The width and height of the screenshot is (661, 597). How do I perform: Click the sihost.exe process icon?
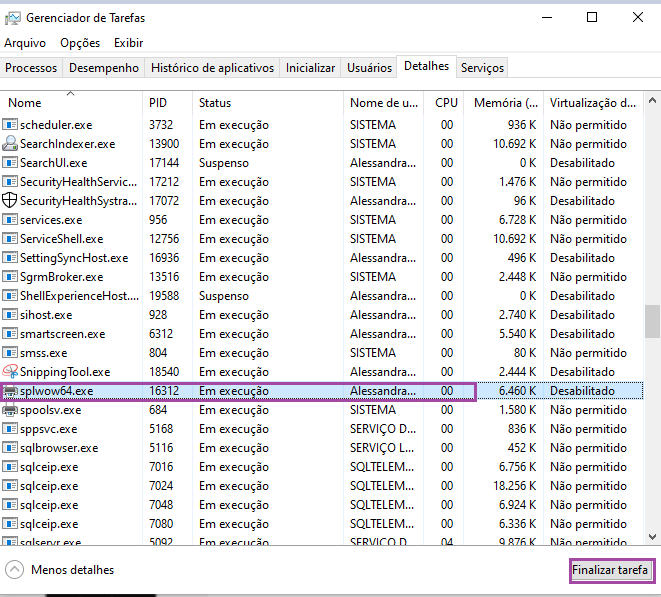coord(10,315)
